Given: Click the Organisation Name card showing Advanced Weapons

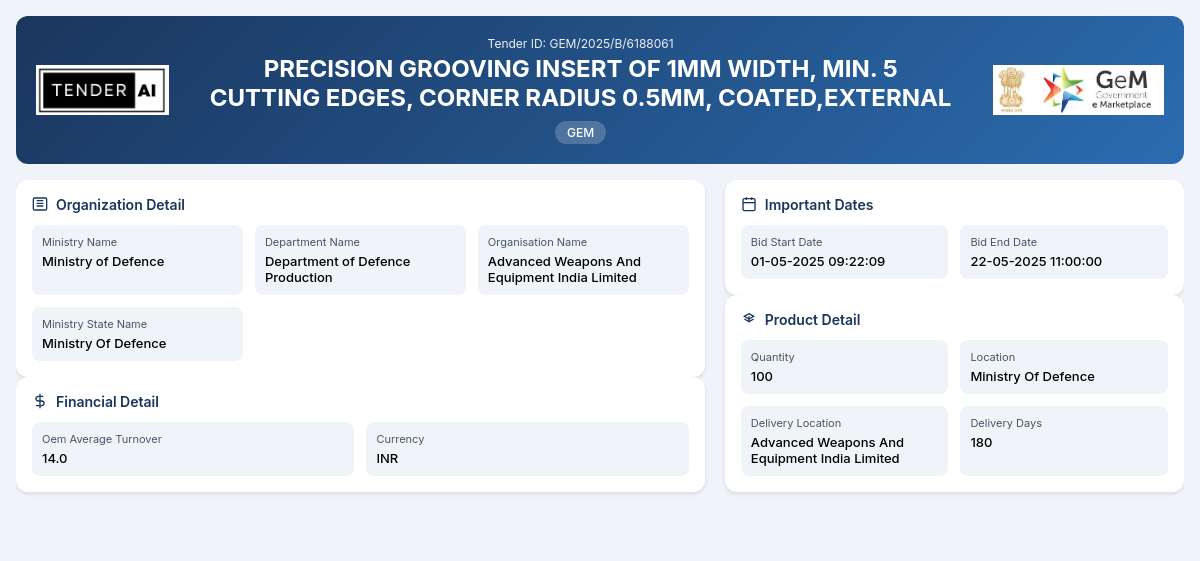Looking at the screenshot, I should (x=583, y=260).
